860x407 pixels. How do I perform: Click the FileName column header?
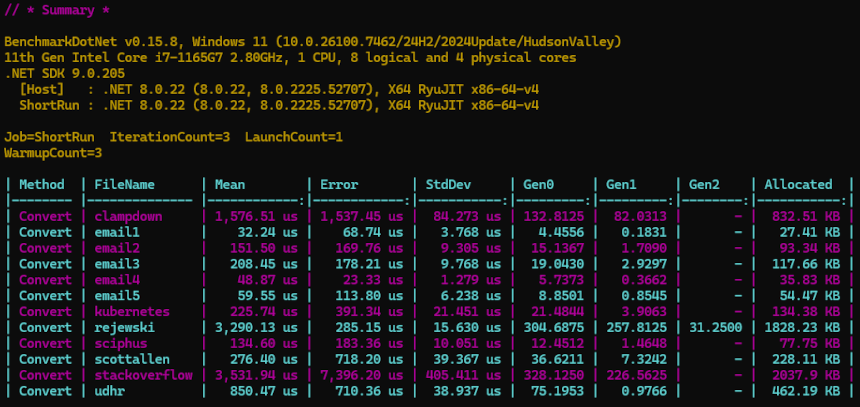pos(125,185)
